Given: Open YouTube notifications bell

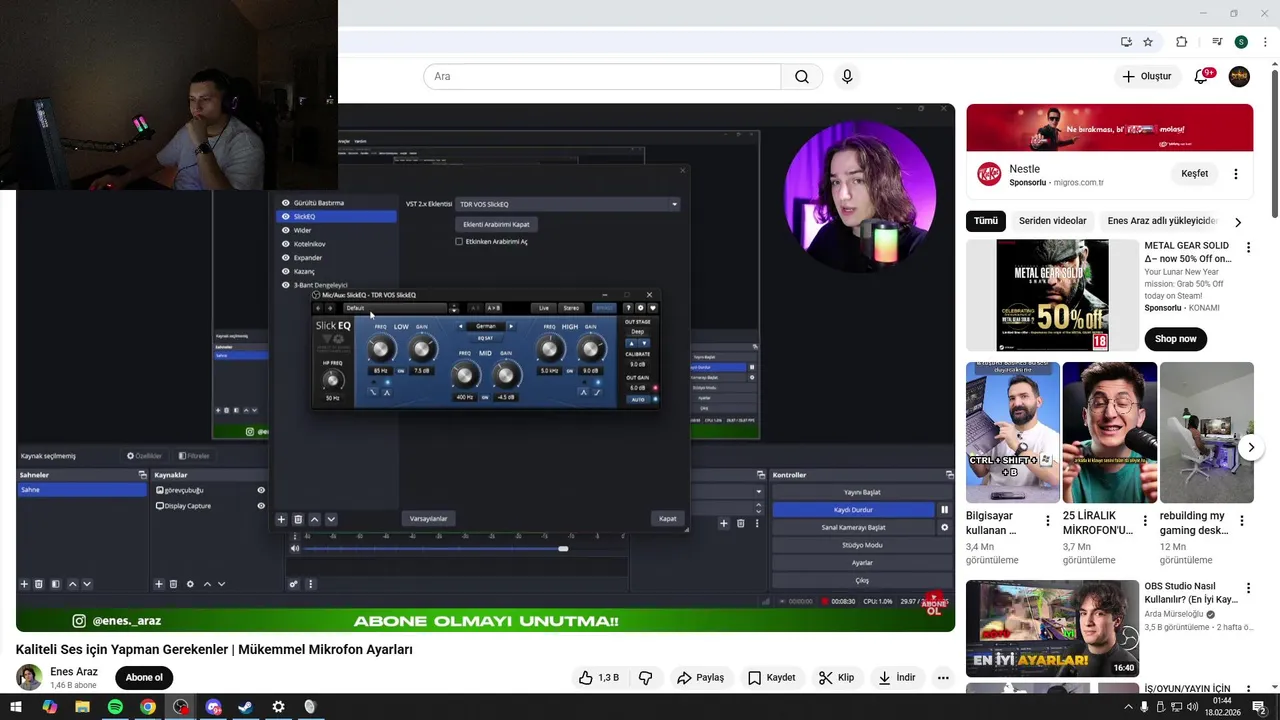Looking at the screenshot, I should (1203, 76).
